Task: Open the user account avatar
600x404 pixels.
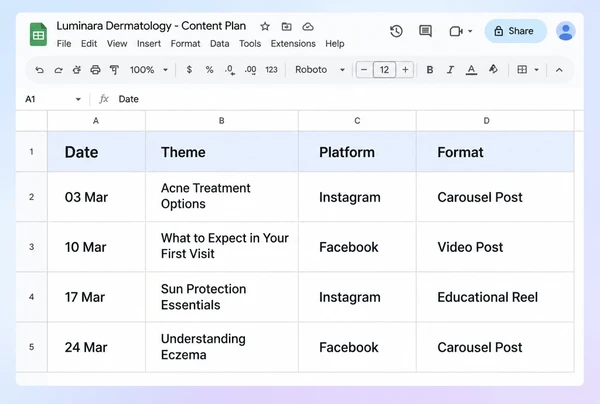Action: tap(566, 31)
